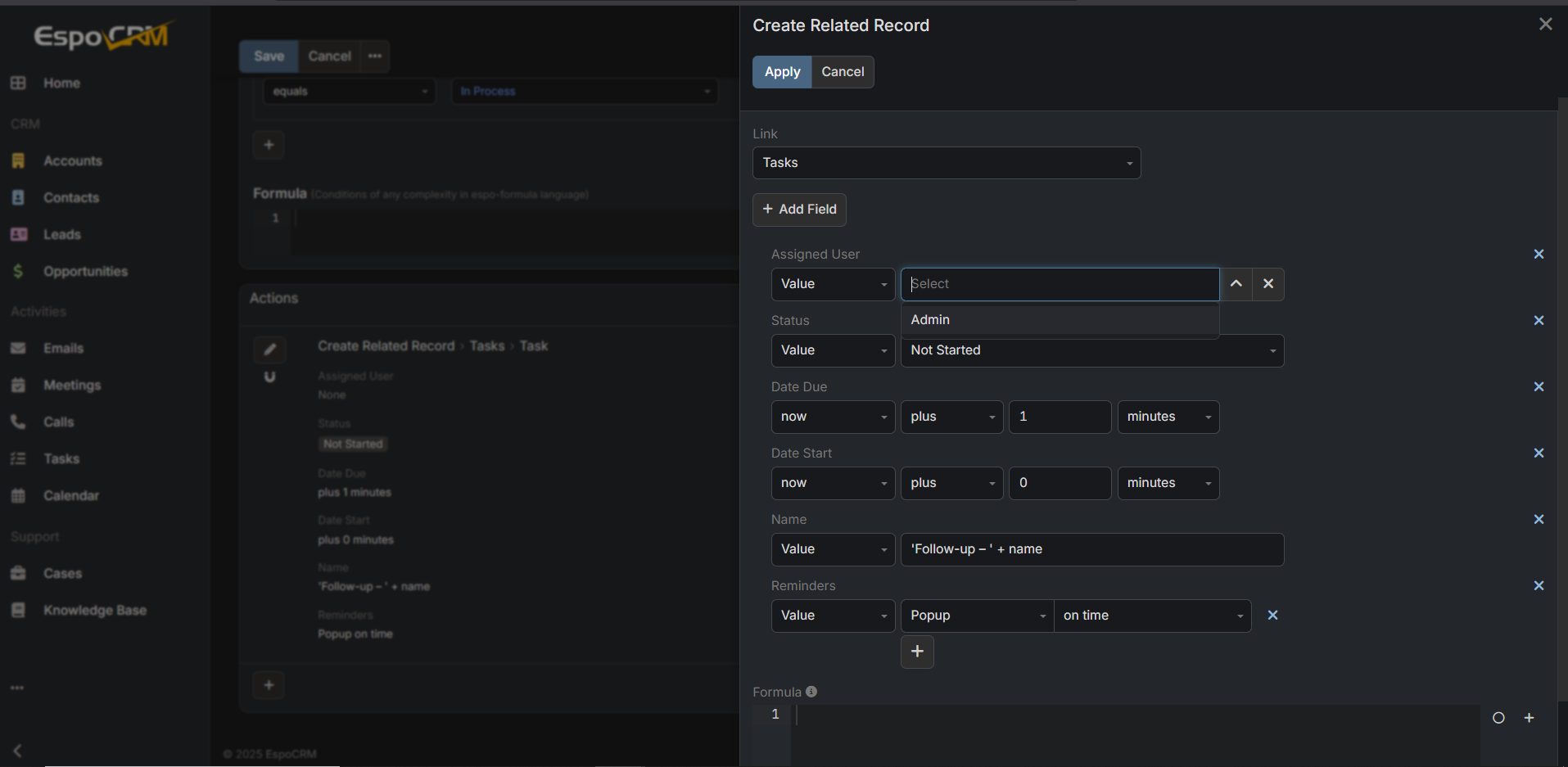The width and height of the screenshot is (1568, 767).
Task: Open the Date Due minutes unit dropdown
Action: 1168,417
